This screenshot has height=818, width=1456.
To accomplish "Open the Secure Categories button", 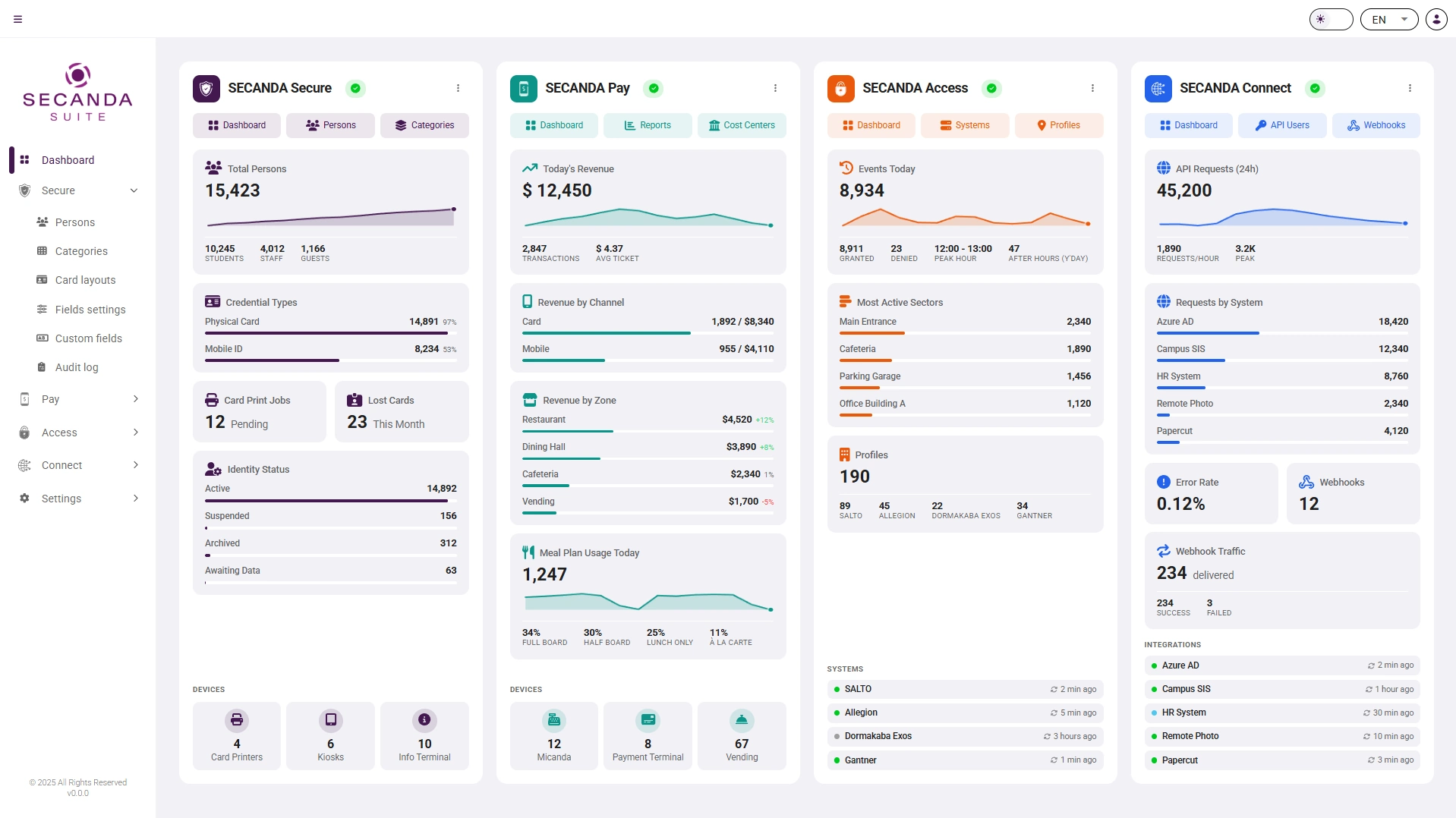I will (x=424, y=125).
